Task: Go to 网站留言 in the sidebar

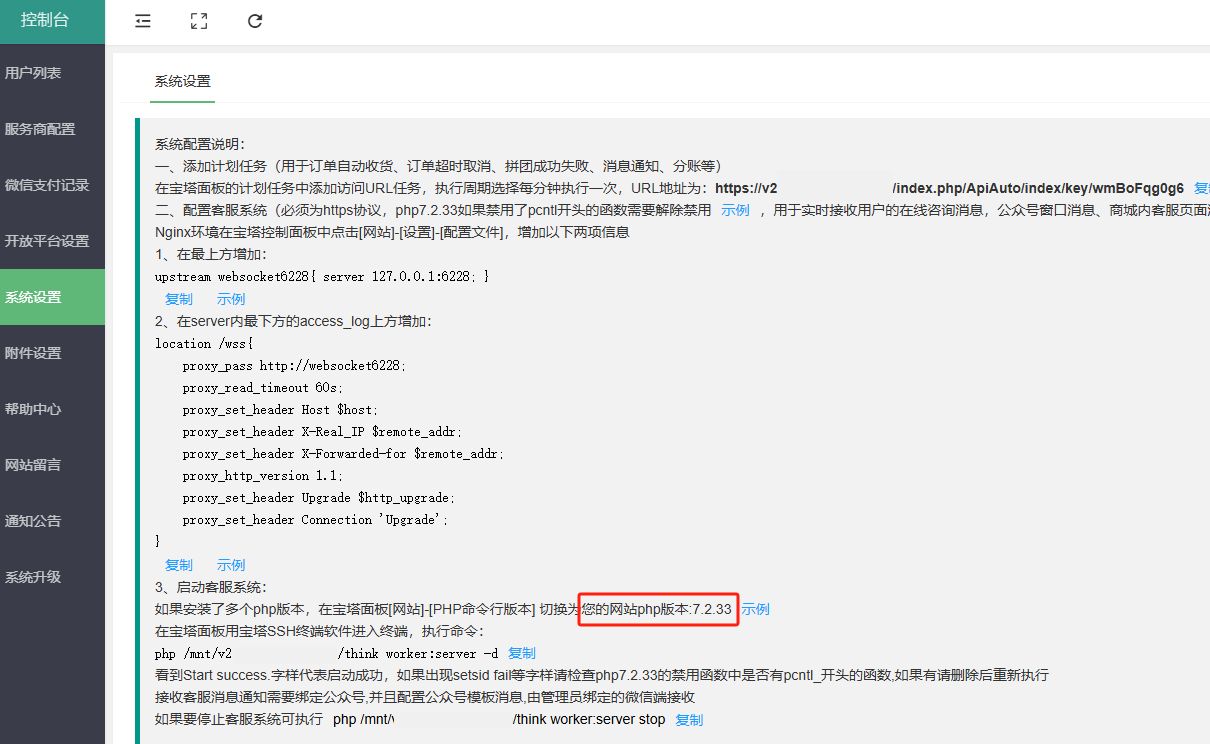Action: point(33,465)
